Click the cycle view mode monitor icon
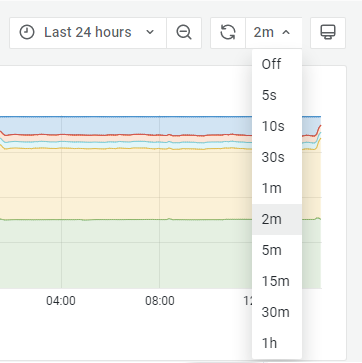 [328, 33]
